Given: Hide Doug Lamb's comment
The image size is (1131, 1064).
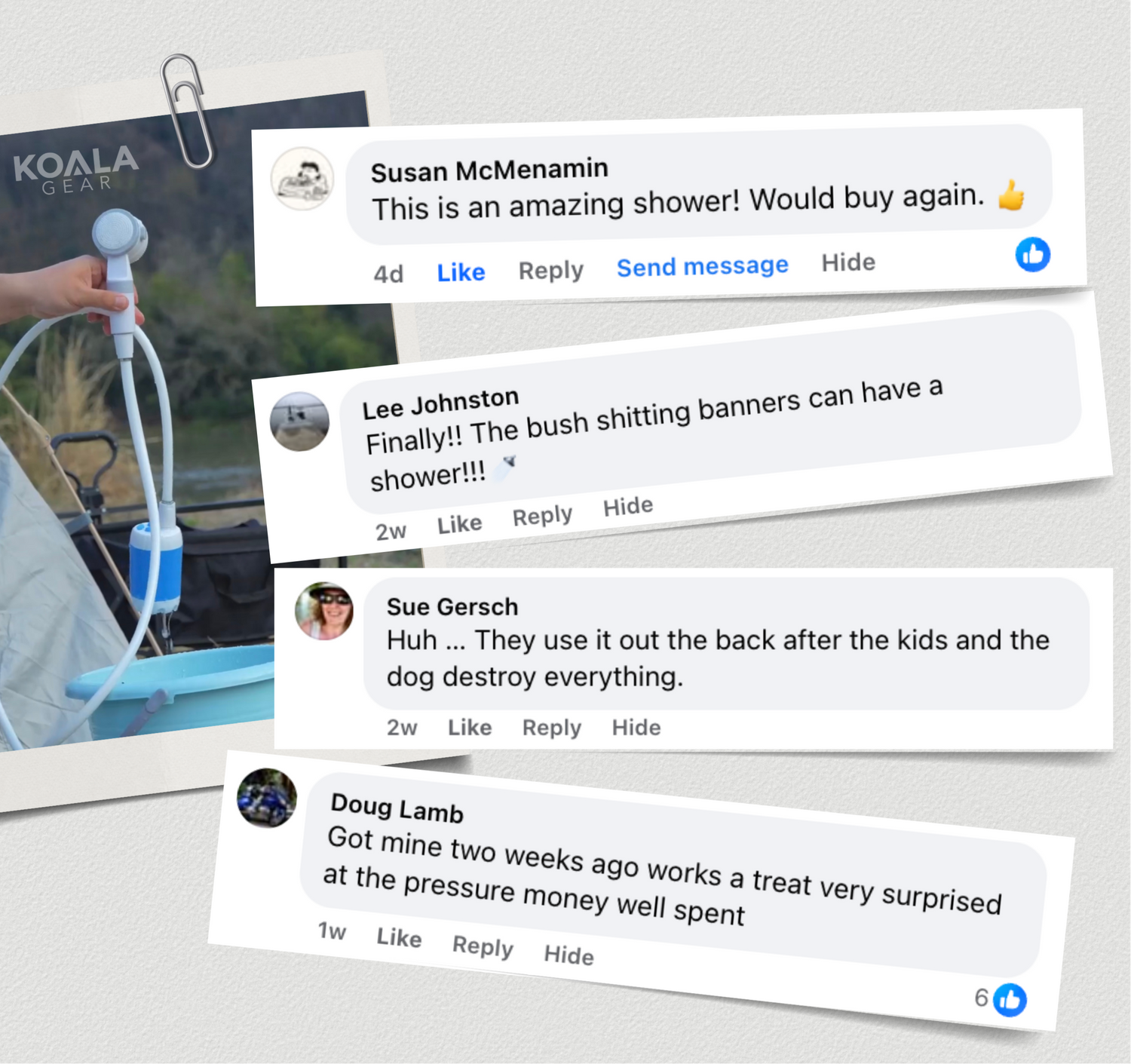Looking at the screenshot, I should tap(569, 955).
